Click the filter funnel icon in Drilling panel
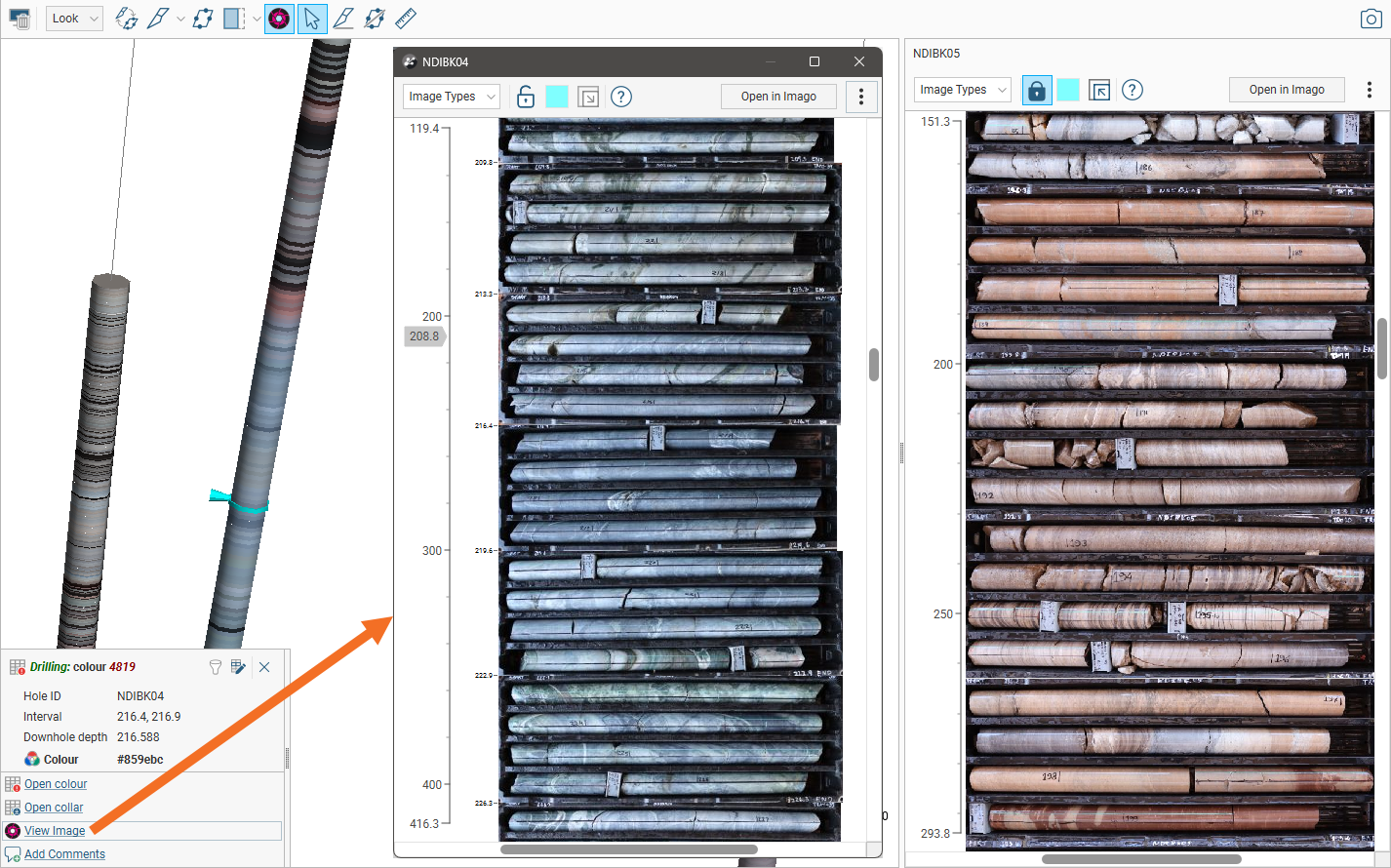 pos(216,667)
